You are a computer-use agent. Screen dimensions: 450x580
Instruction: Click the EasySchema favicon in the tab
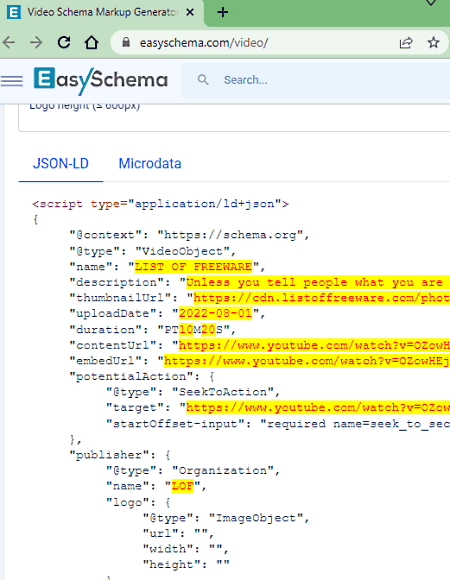point(14,13)
